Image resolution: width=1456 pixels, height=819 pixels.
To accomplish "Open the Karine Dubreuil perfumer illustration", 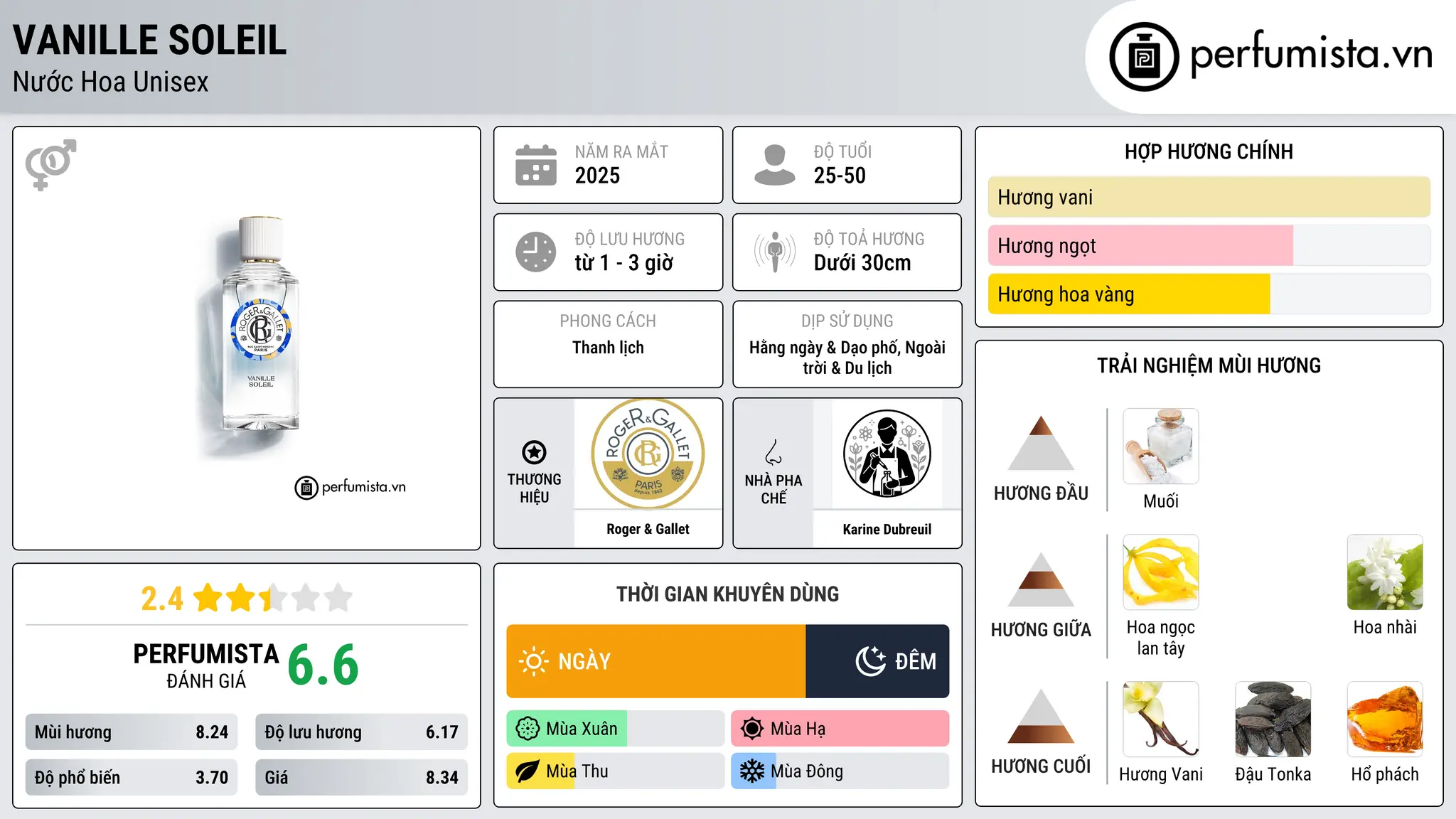I will [887, 454].
